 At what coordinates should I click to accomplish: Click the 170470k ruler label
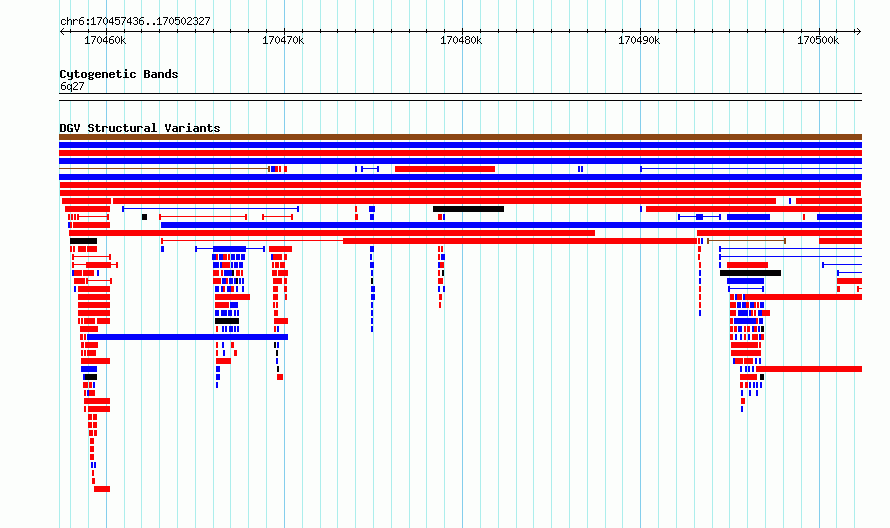283,40
